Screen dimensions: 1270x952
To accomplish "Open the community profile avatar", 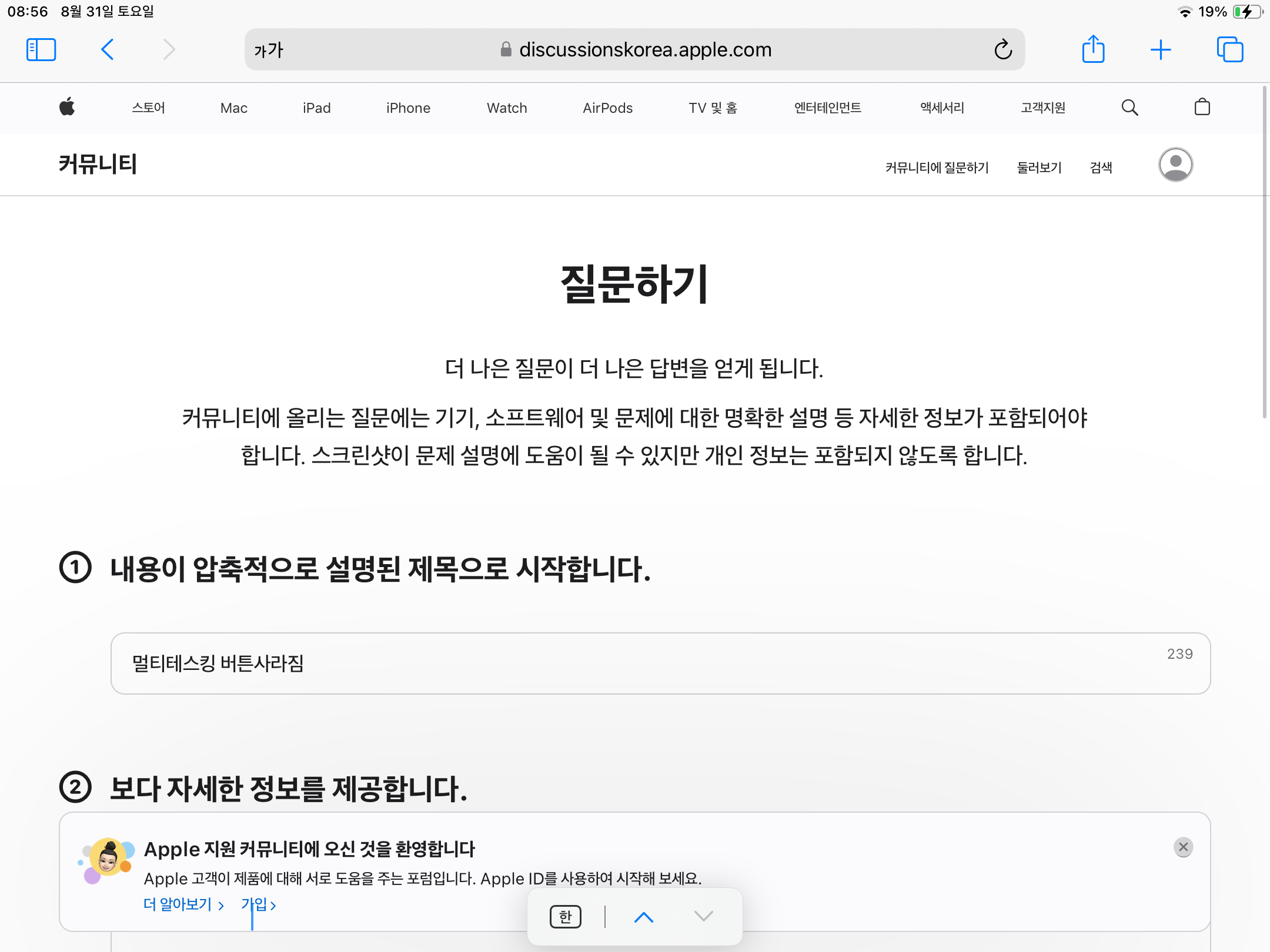I will click(x=1175, y=165).
